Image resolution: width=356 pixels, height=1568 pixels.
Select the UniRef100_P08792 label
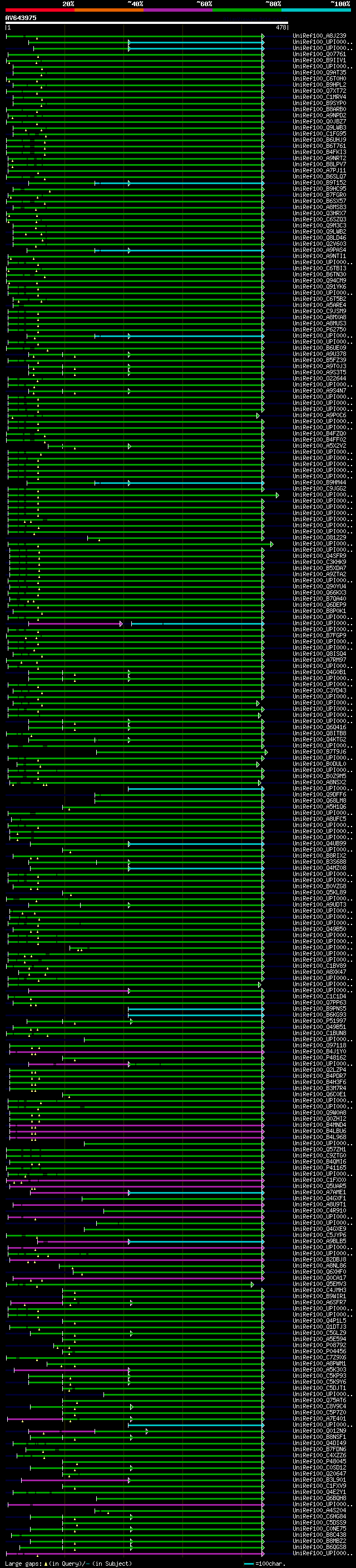[x=319, y=1344]
